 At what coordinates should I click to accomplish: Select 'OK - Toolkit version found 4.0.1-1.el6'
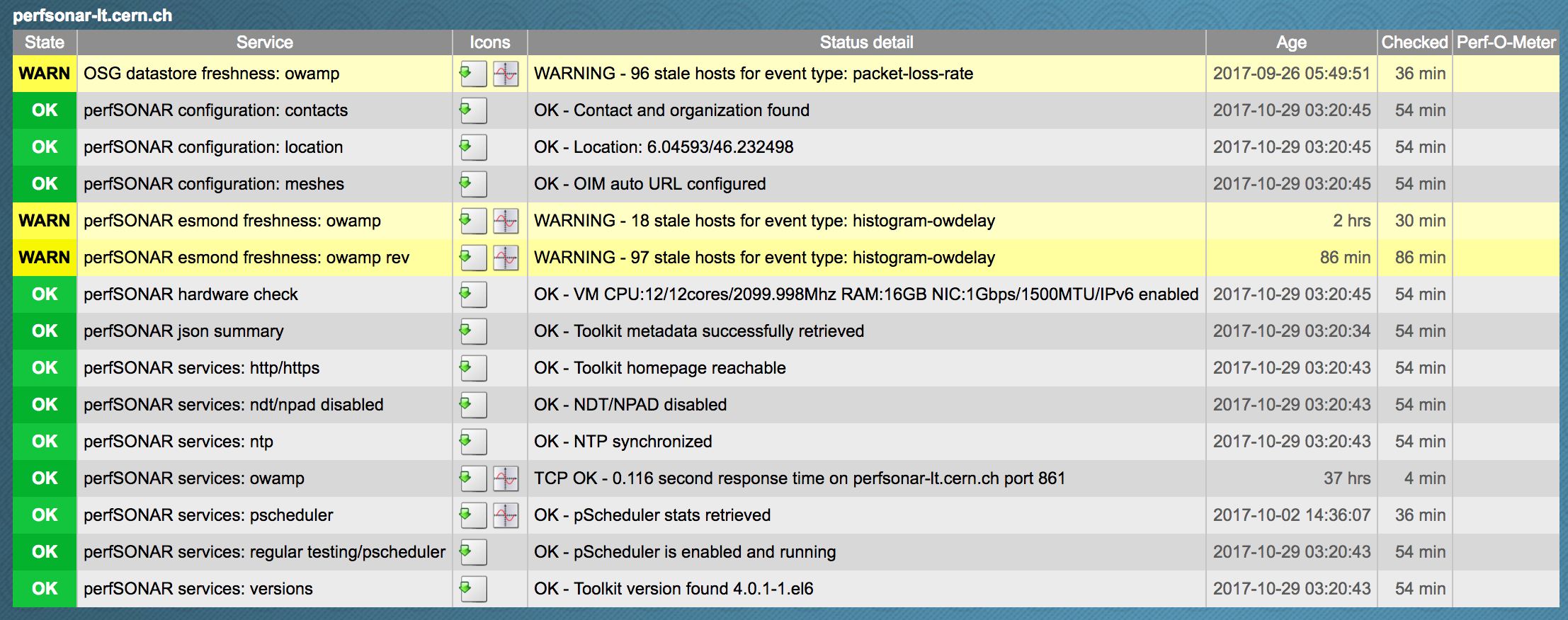[674, 589]
